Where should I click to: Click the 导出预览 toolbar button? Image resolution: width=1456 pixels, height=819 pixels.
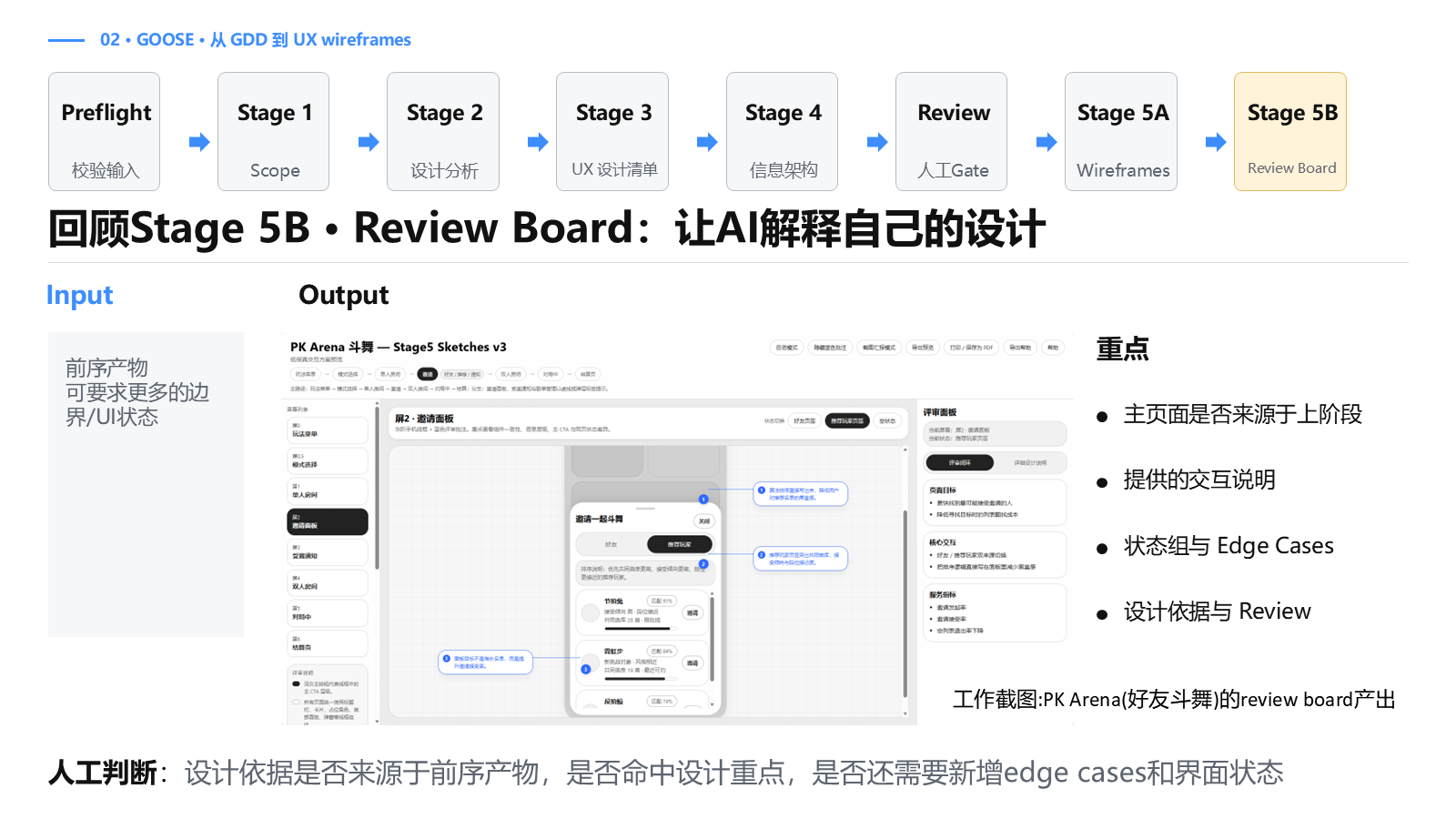pyautogui.click(x=923, y=348)
